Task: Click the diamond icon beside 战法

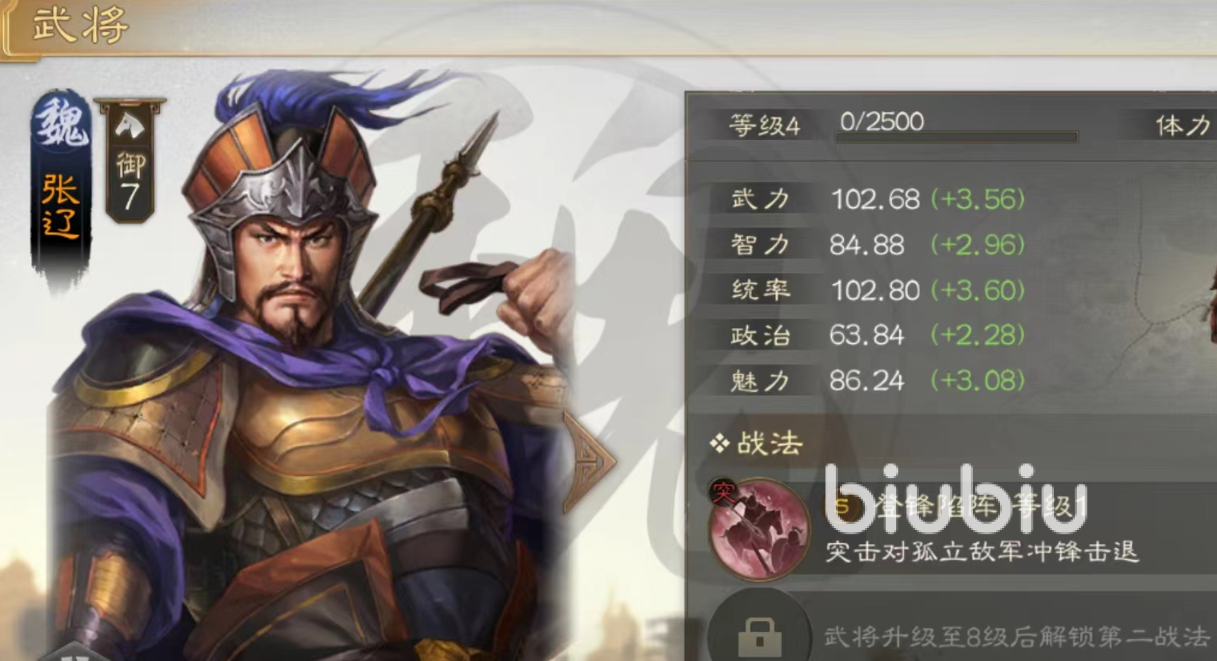Action: (719, 444)
